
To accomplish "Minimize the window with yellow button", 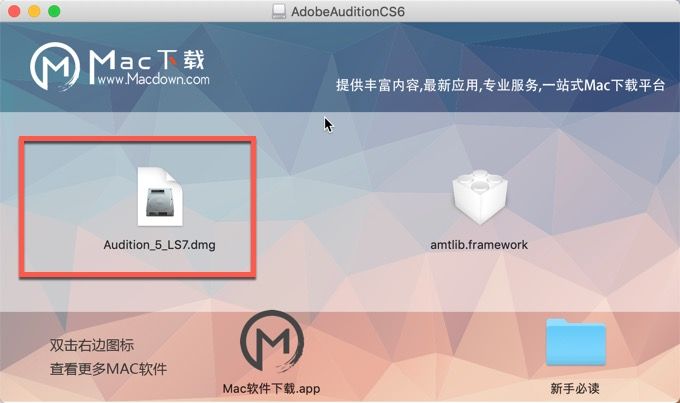I will [34, 11].
